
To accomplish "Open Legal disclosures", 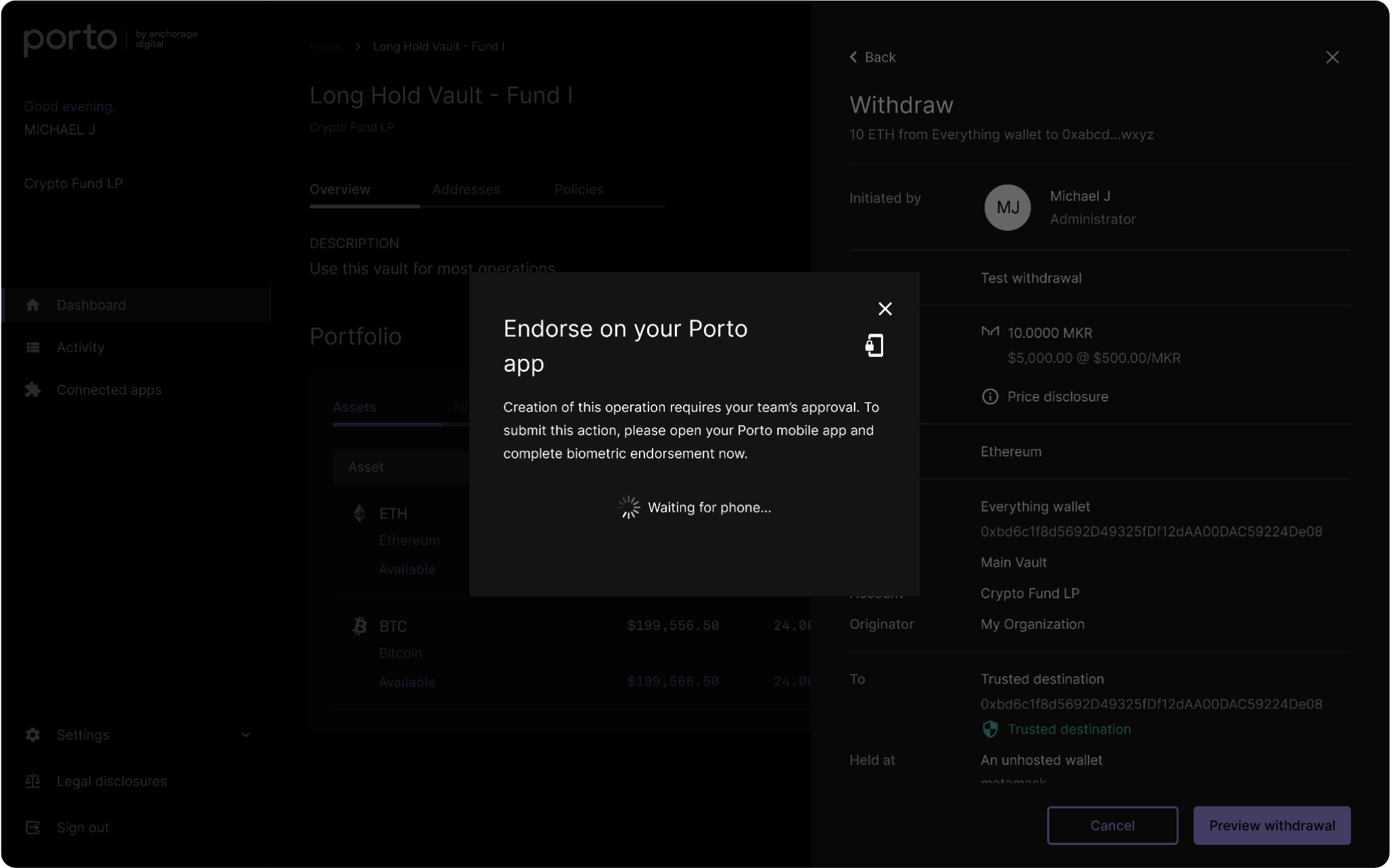I will click(x=112, y=781).
